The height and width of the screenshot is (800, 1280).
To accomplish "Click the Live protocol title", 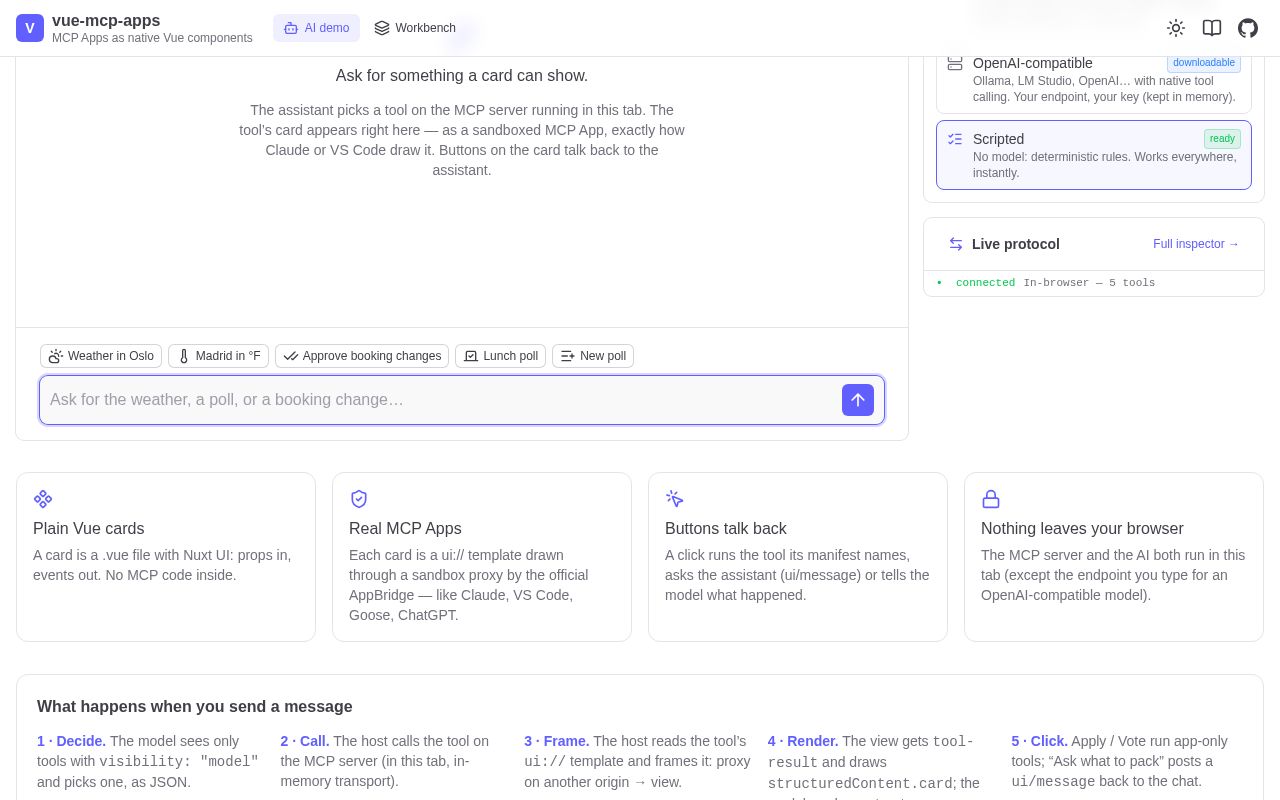I will tap(1016, 244).
